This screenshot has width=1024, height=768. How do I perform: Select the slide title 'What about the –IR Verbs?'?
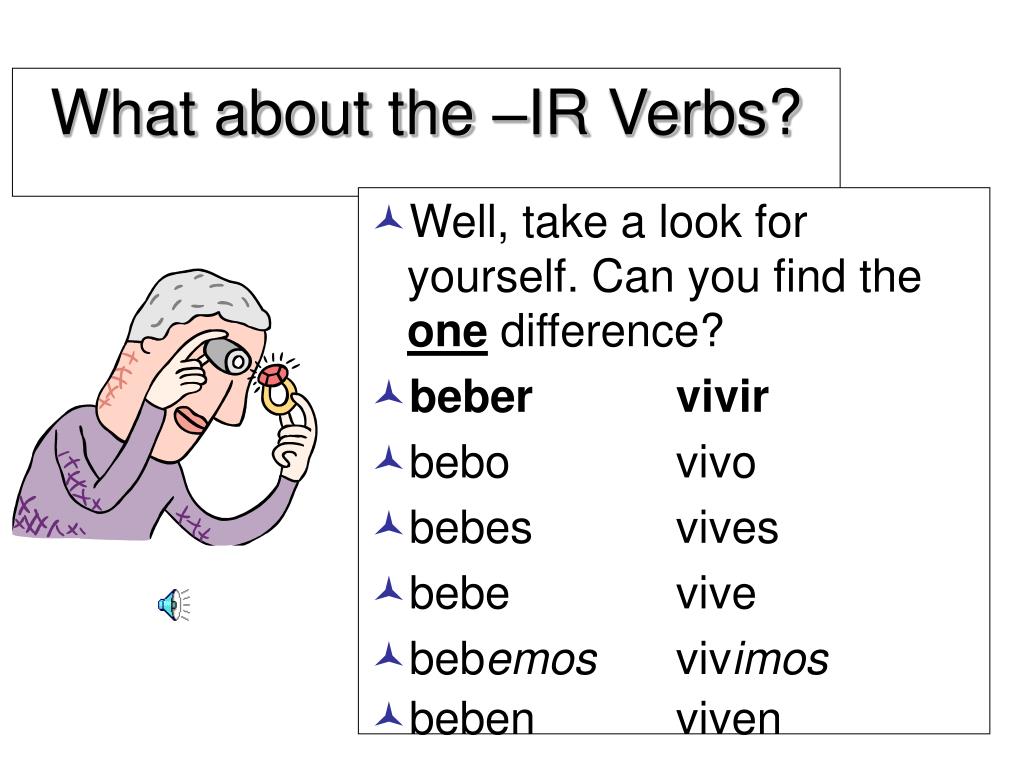click(x=426, y=112)
